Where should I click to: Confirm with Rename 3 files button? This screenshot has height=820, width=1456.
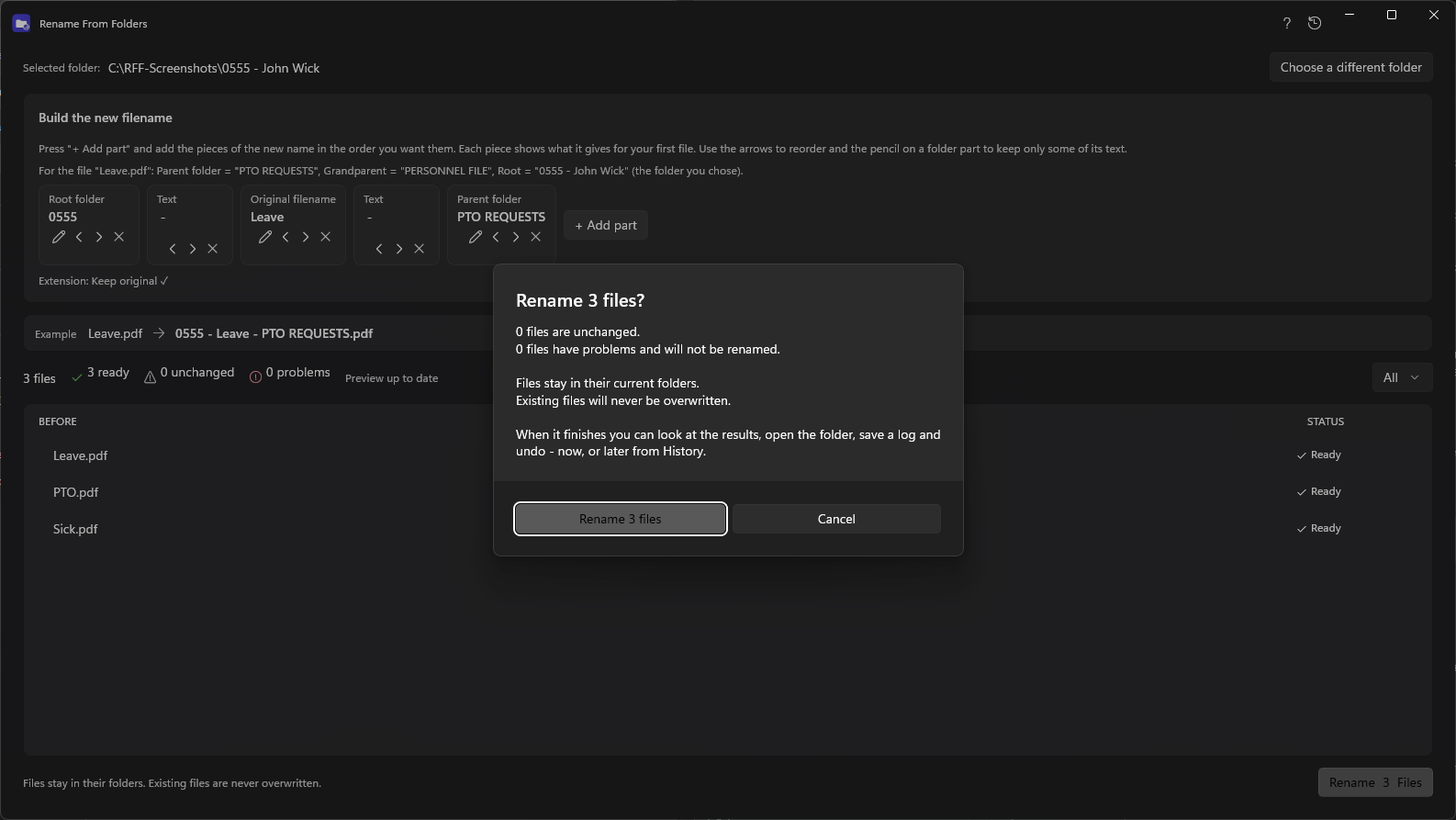coord(621,519)
